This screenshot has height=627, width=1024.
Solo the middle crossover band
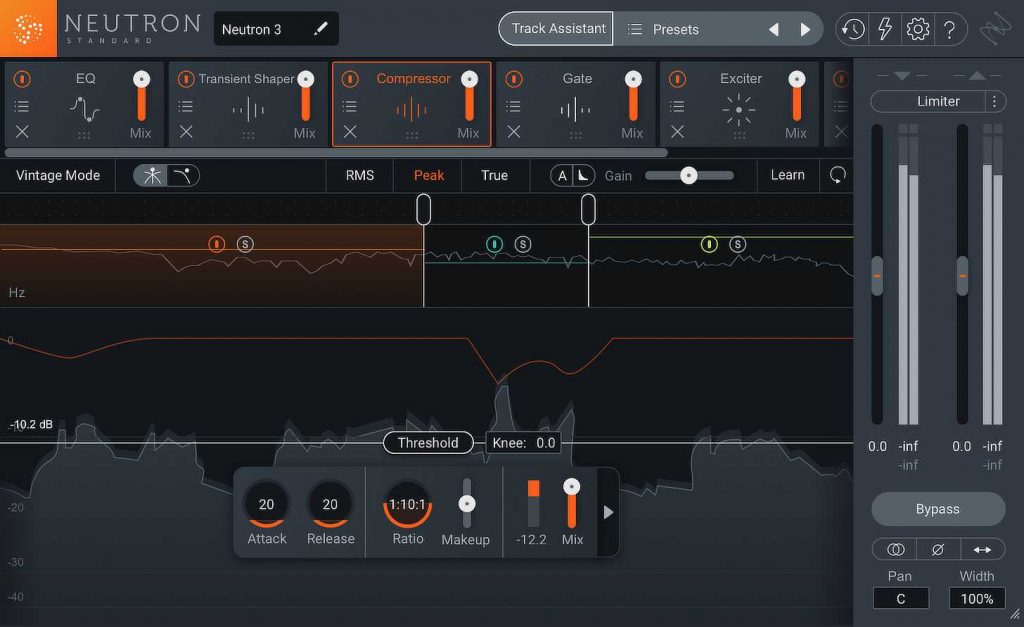pos(523,243)
